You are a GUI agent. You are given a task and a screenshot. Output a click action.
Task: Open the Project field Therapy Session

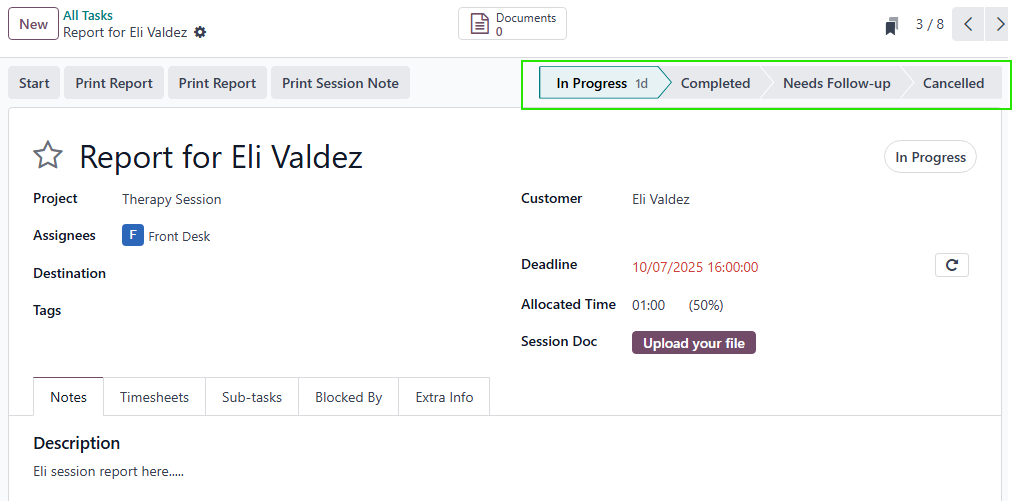(x=172, y=199)
